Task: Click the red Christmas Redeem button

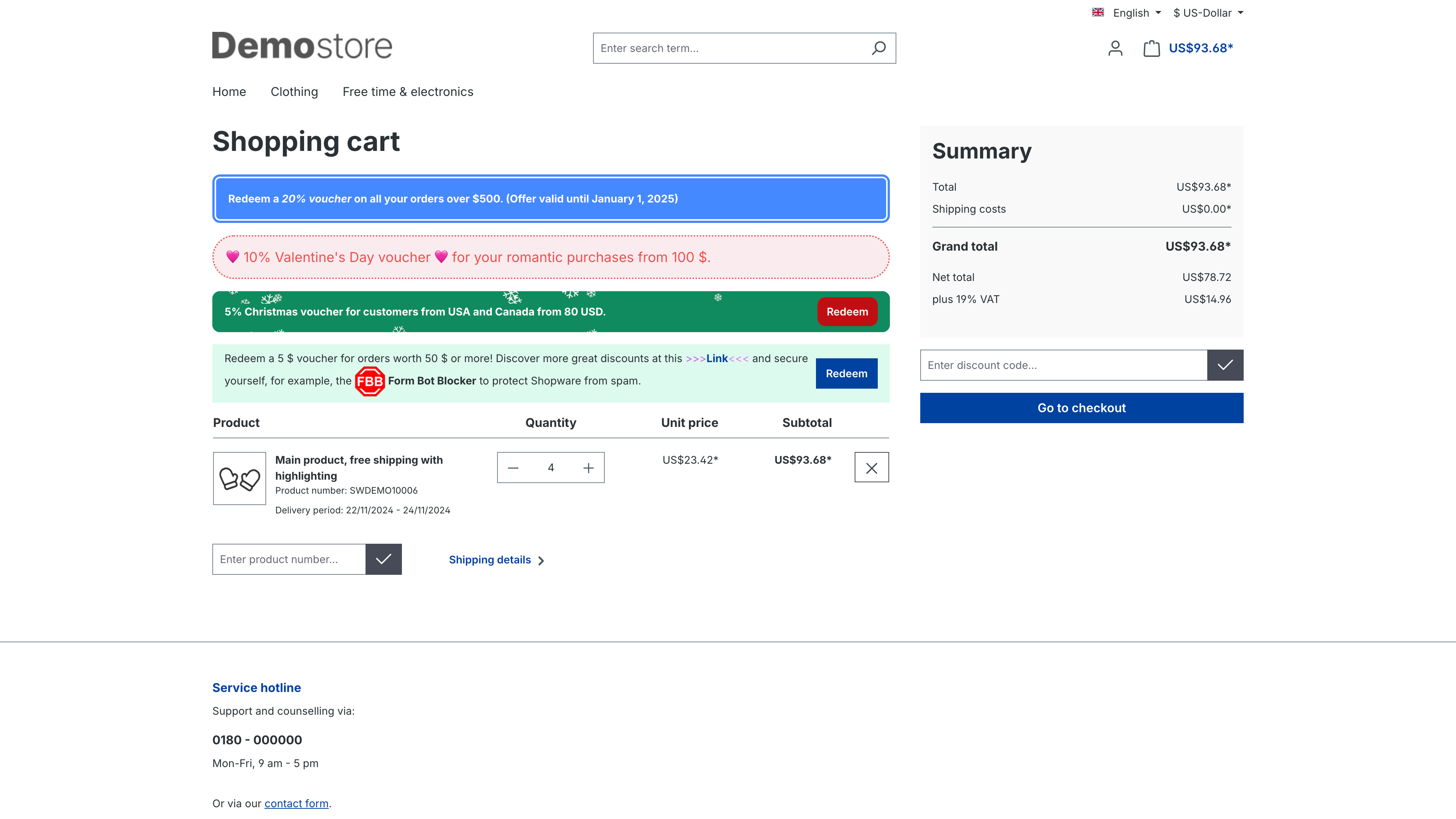Action: pyautogui.click(x=847, y=311)
